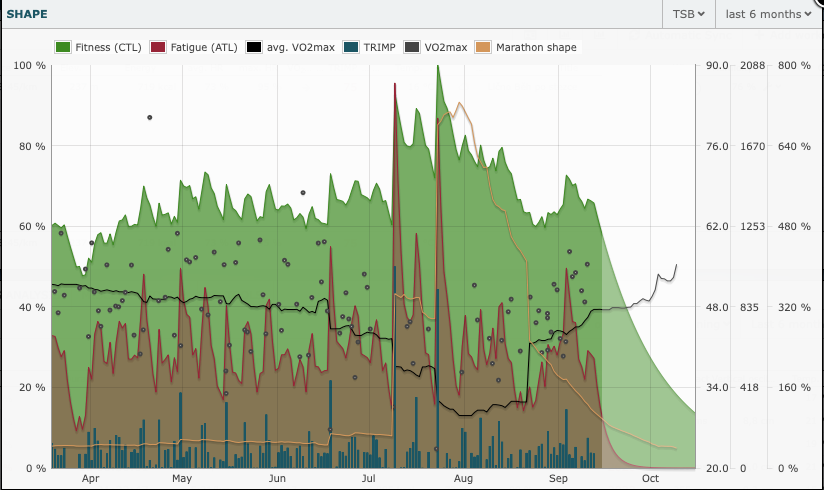Click the 640 % marathon shape axis label
The image size is (824, 490).
(794, 146)
